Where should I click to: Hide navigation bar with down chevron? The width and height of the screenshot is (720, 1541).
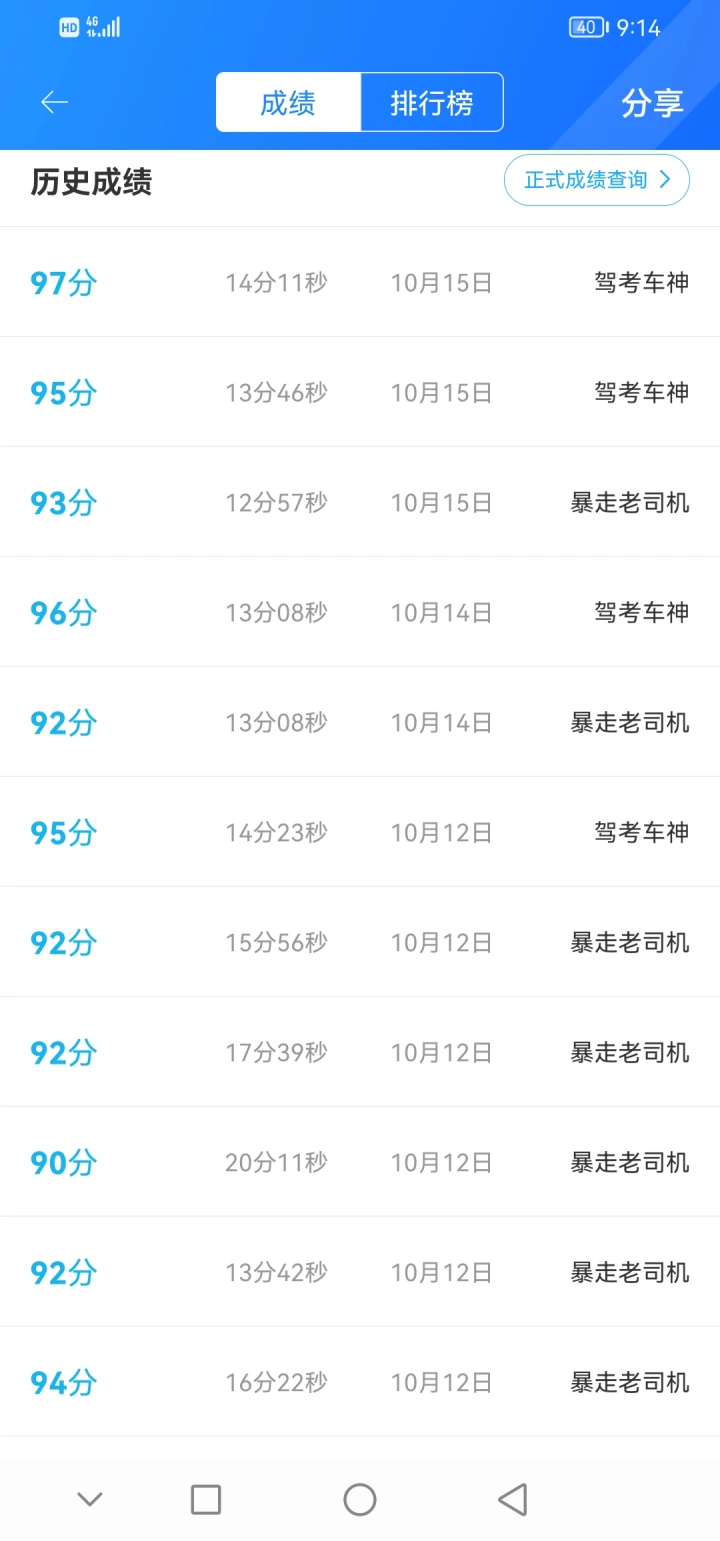pos(90,1498)
